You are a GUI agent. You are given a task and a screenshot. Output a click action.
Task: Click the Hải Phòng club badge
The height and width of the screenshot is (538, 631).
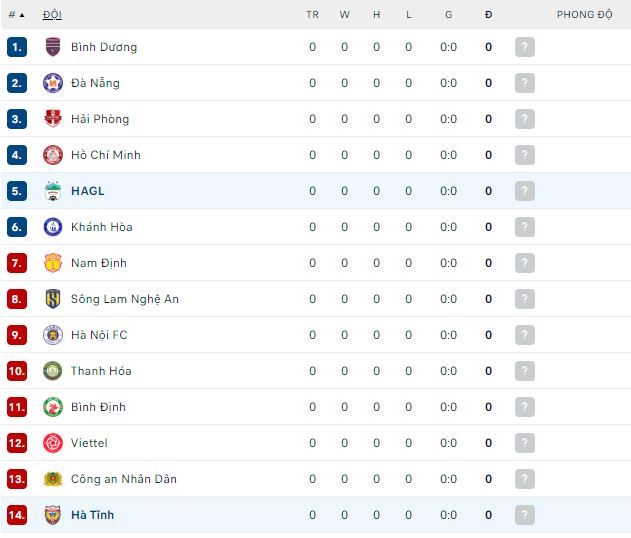(x=53, y=119)
